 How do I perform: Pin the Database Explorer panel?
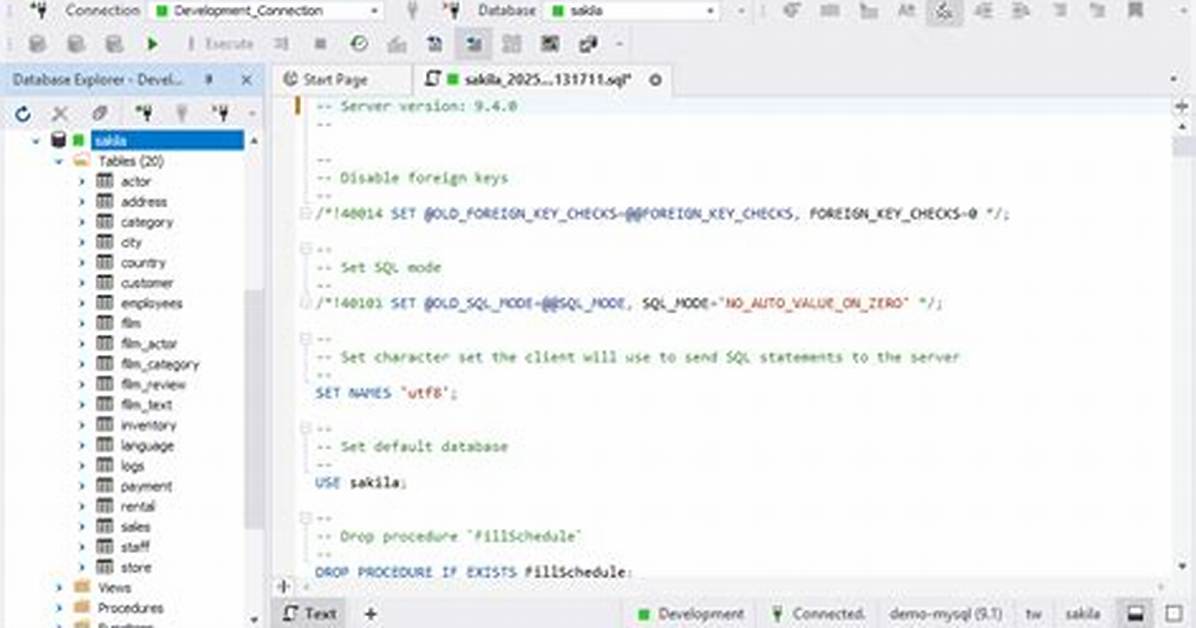pyautogui.click(x=209, y=79)
